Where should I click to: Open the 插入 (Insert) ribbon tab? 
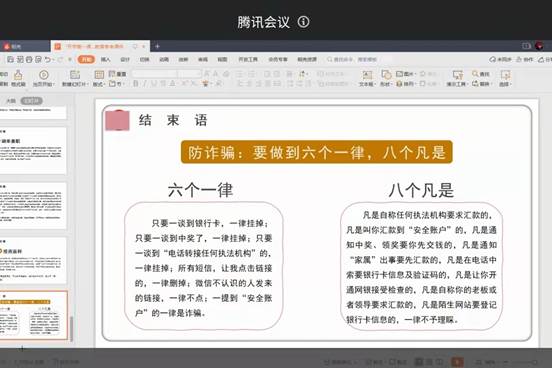pos(106,59)
